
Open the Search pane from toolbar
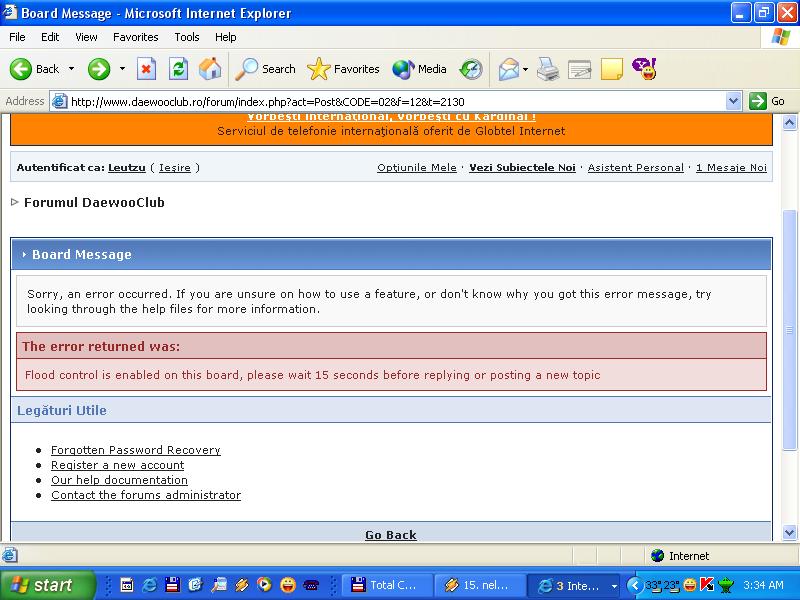265,69
